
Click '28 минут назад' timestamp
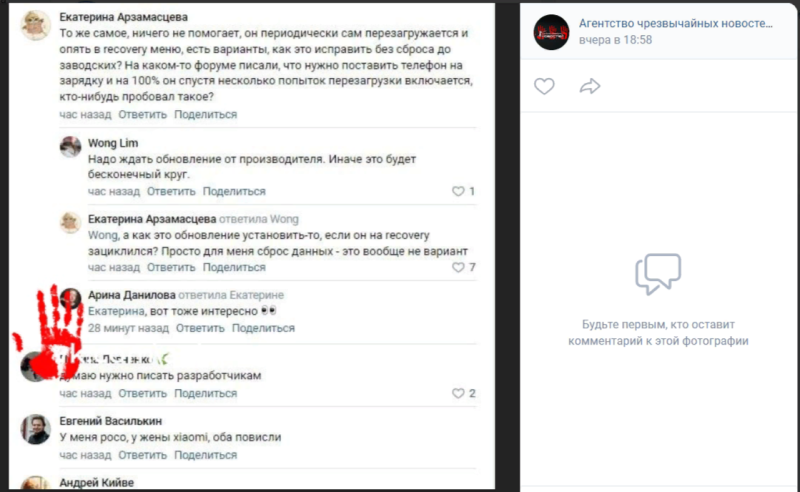click(128, 328)
